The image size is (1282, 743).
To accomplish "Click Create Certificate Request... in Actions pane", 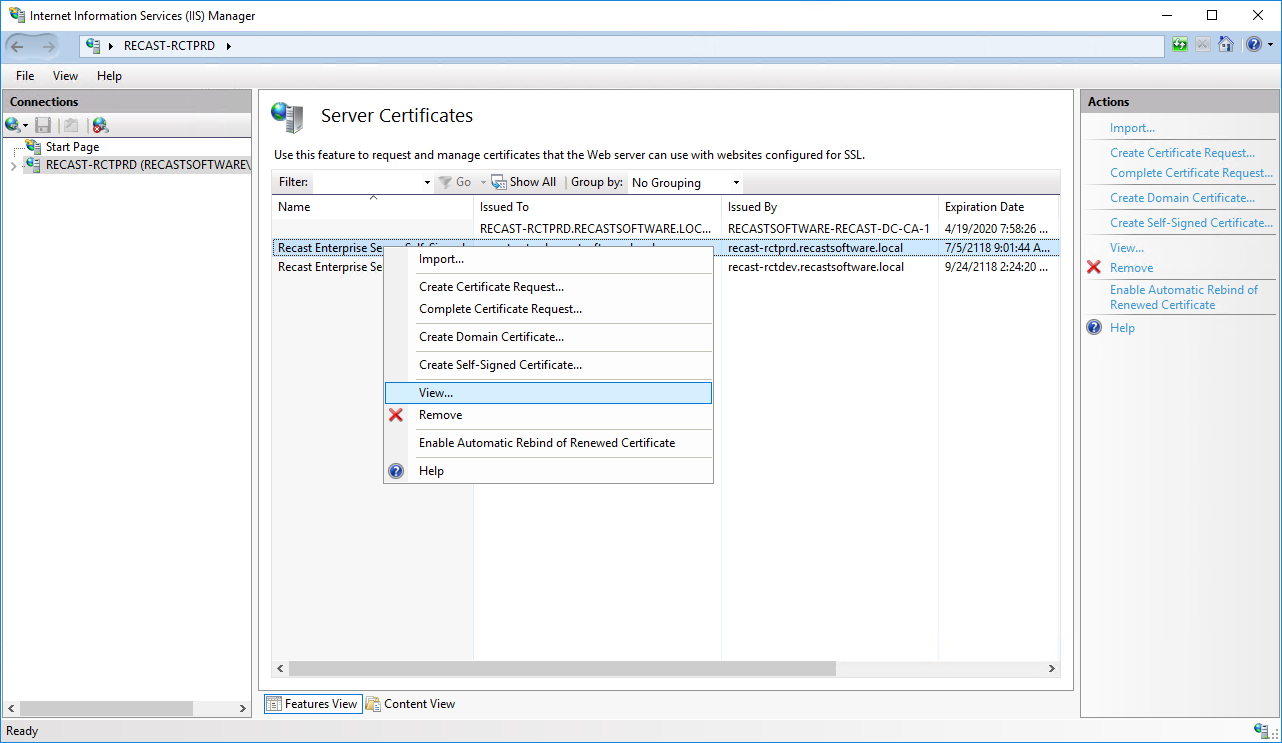I will pos(1182,153).
